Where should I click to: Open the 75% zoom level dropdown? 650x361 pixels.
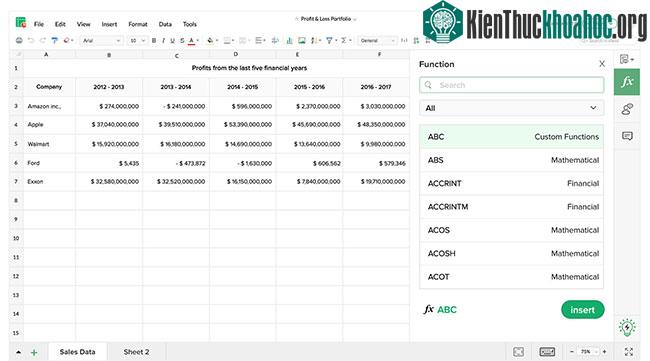pos(588,352)
